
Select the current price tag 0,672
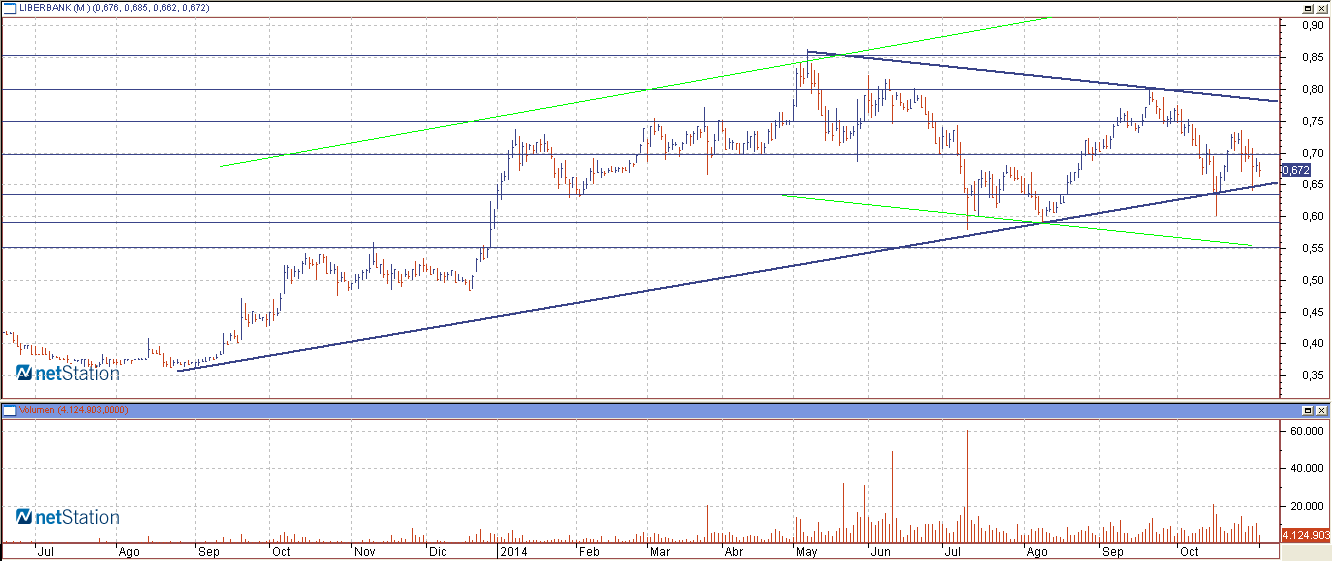click(x=1296, y=171)
